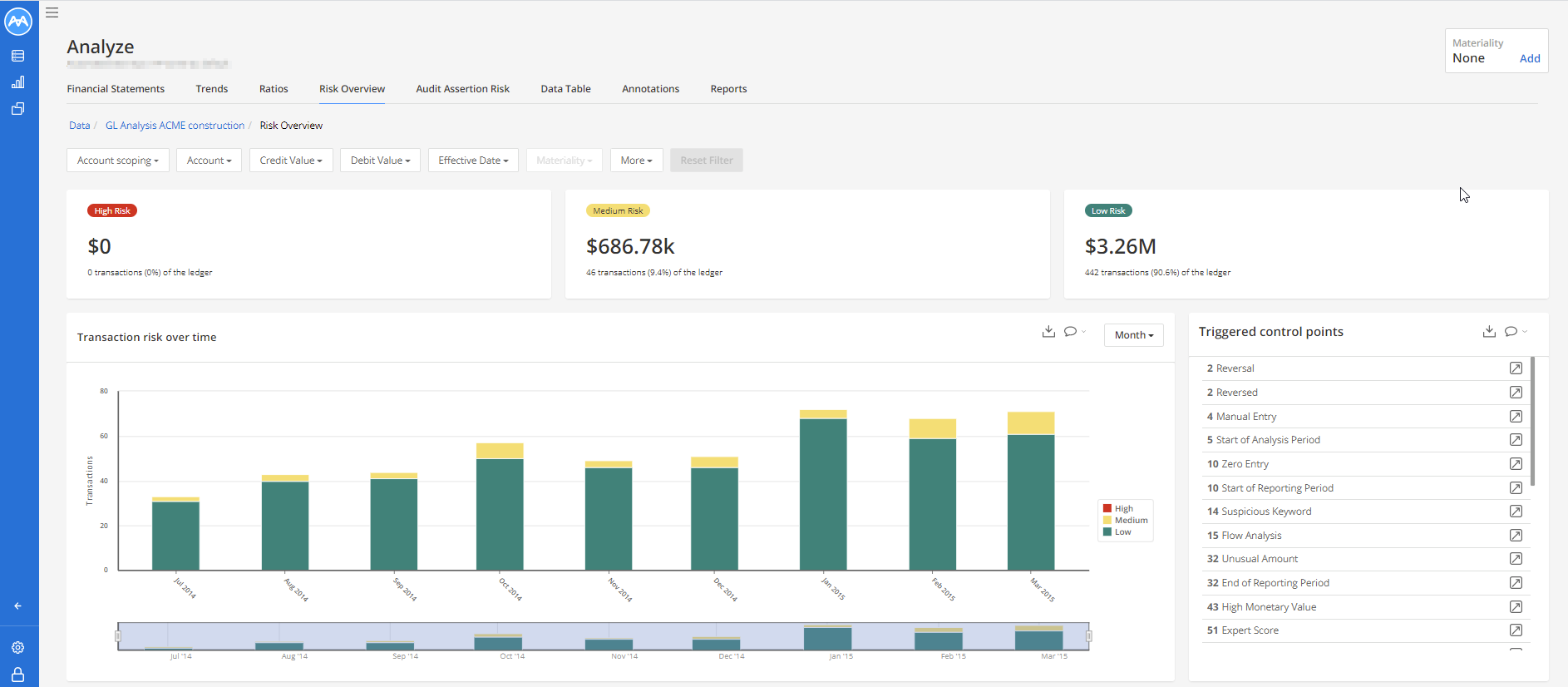This screenshot has width=1568, height=687.
Task: Expand Account scoping filter dropdown
Action: (x=118, y=161)
